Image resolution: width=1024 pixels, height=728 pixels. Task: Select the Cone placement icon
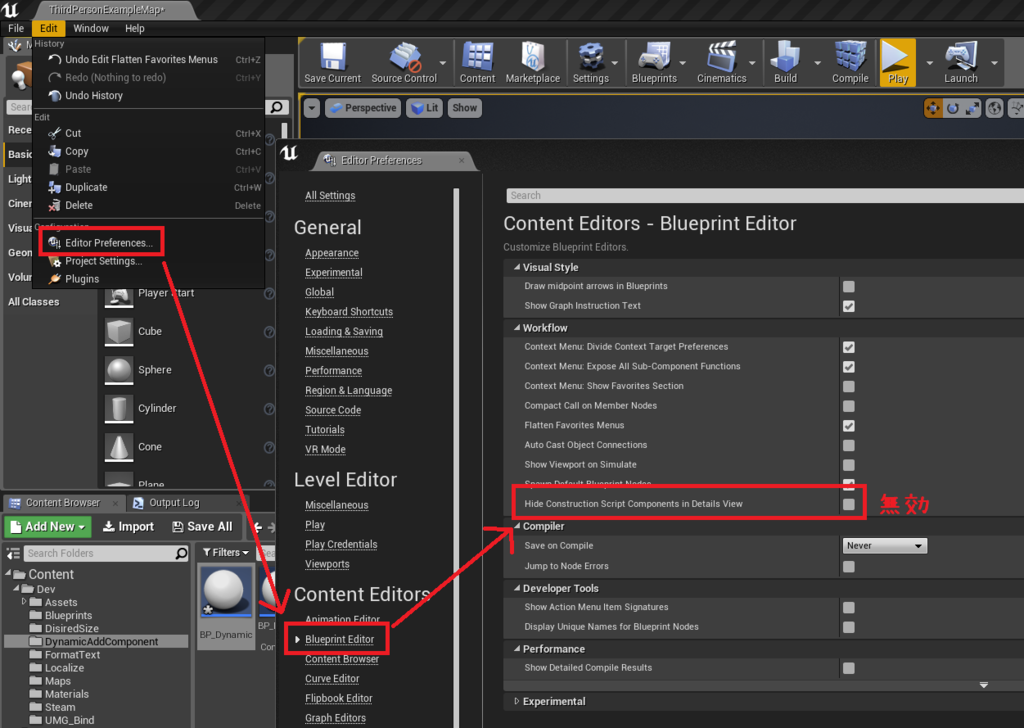coord(119,447)
